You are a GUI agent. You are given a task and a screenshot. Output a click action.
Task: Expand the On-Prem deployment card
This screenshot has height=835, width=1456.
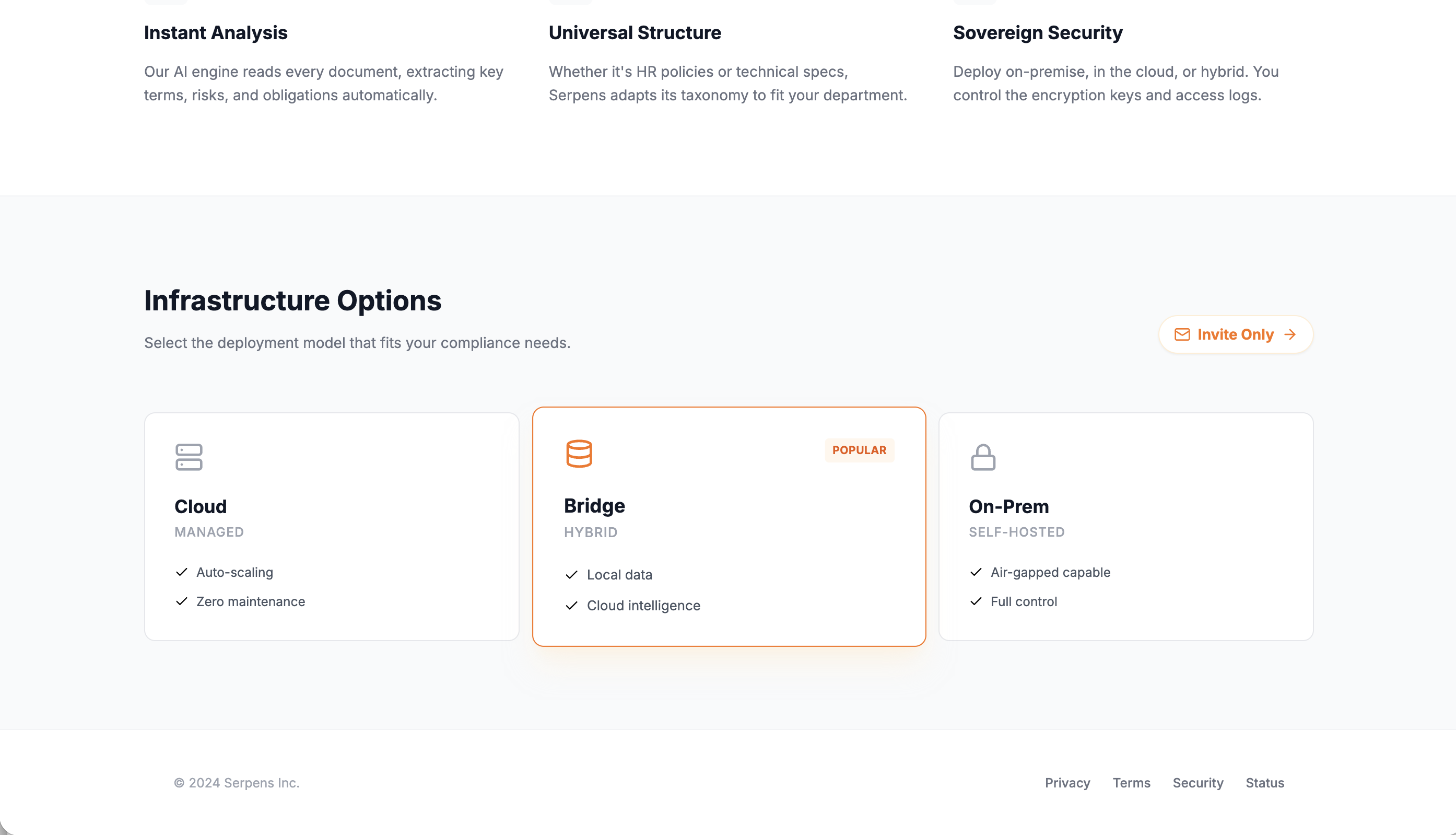[1126, 528]
